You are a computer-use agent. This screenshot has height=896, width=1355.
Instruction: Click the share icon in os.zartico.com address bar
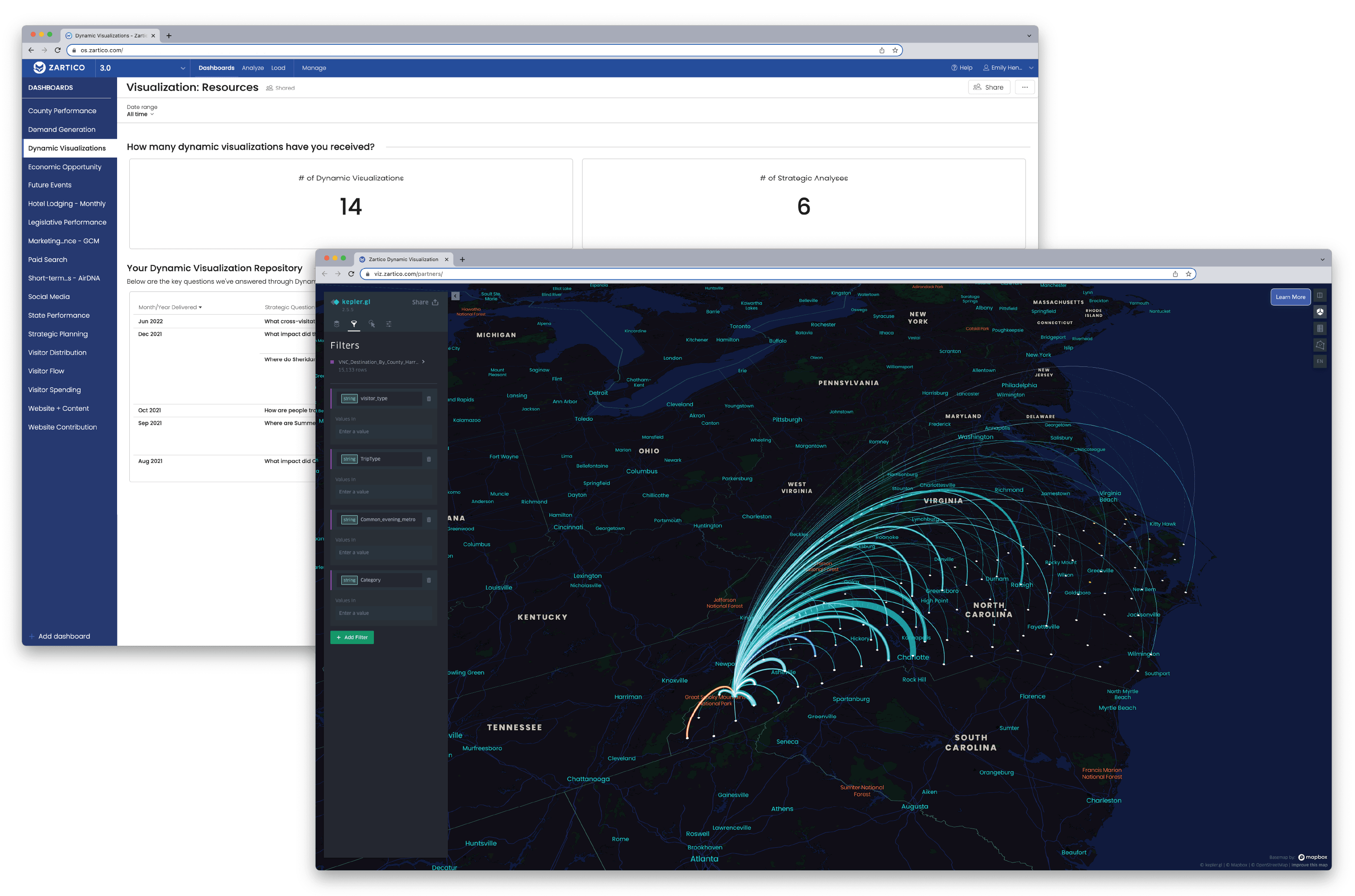(x=882, y=50)
